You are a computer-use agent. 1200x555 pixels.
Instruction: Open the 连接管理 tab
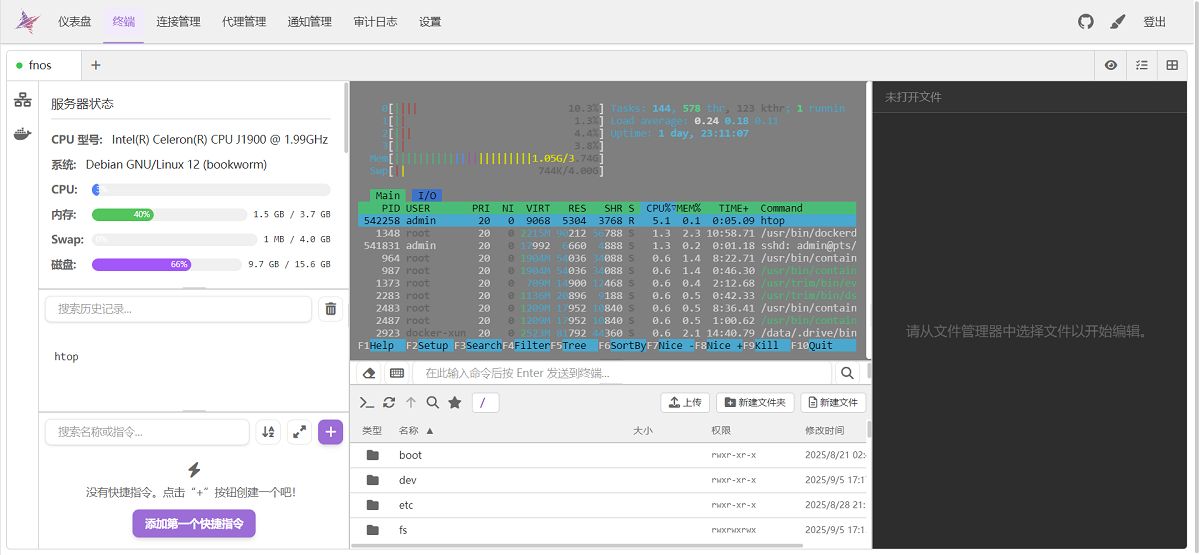pyautogui.click(x=178, y=21)
